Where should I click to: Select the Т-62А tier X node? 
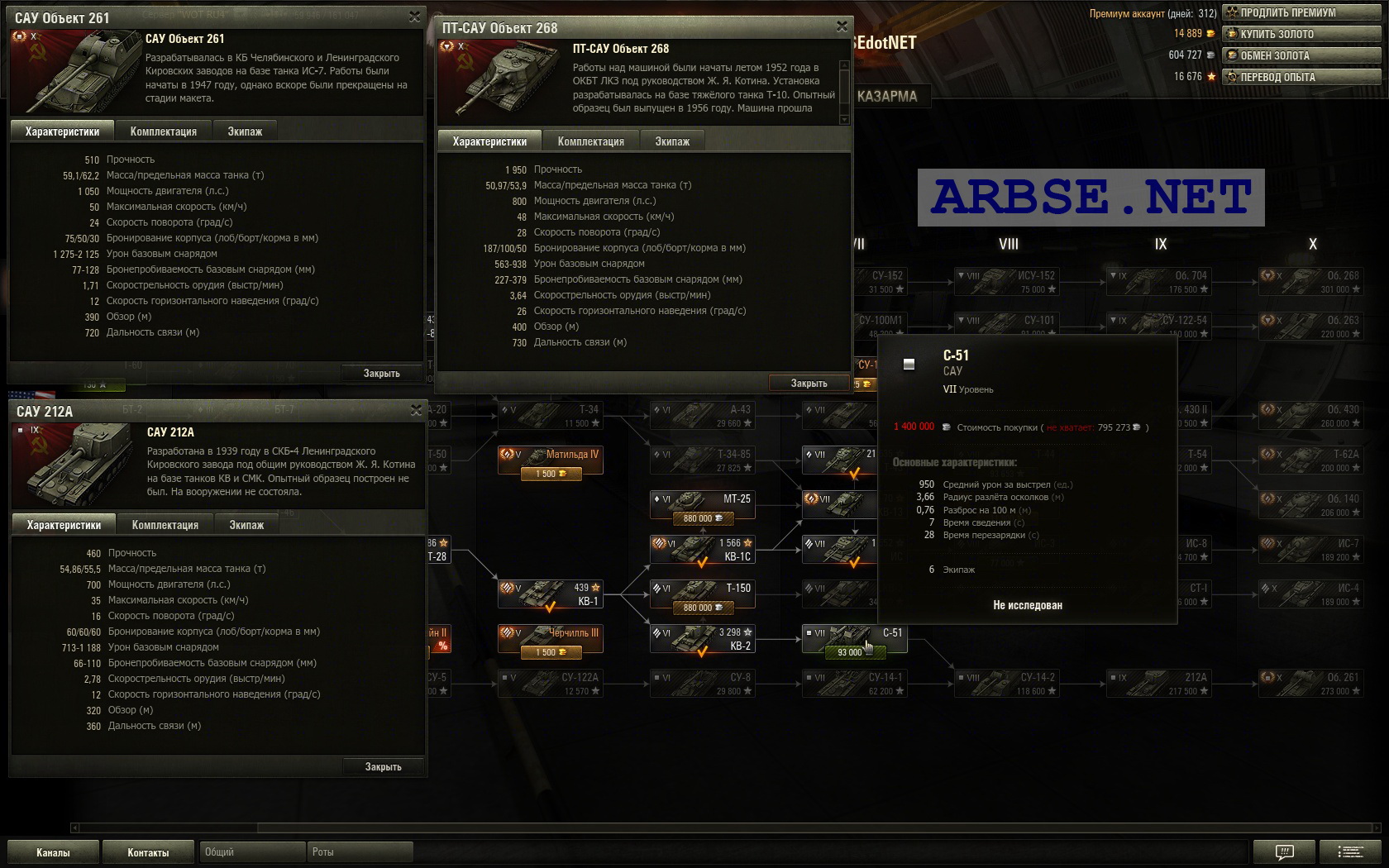[x=1311, y=460]
